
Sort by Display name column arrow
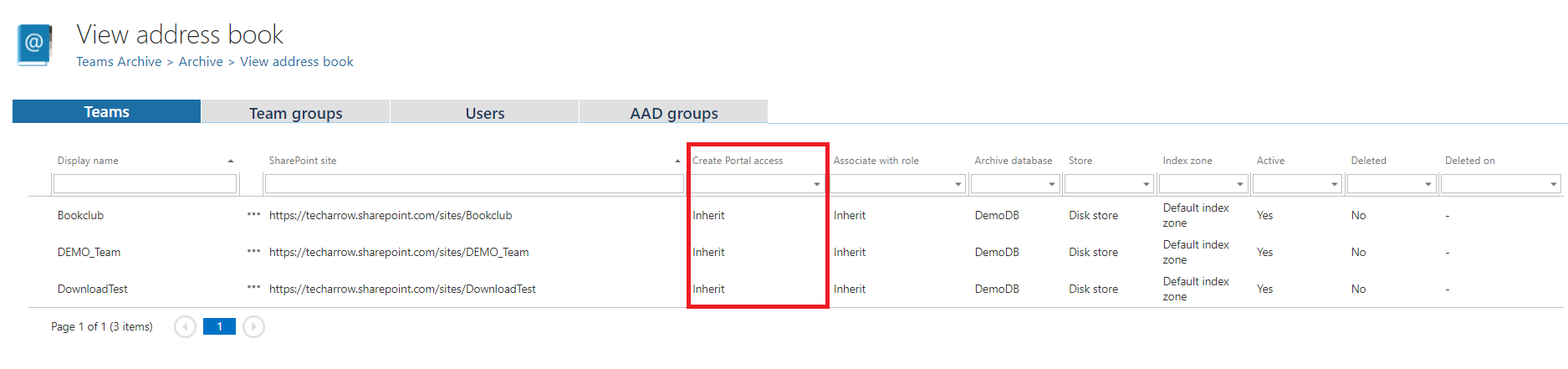click(x=231, y=161)
